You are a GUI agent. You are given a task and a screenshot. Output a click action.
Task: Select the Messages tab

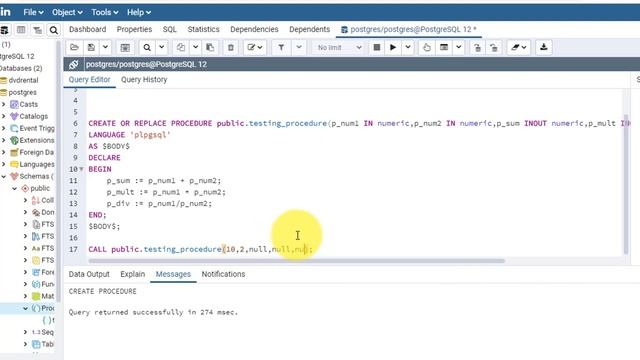[x=173, y=274]
